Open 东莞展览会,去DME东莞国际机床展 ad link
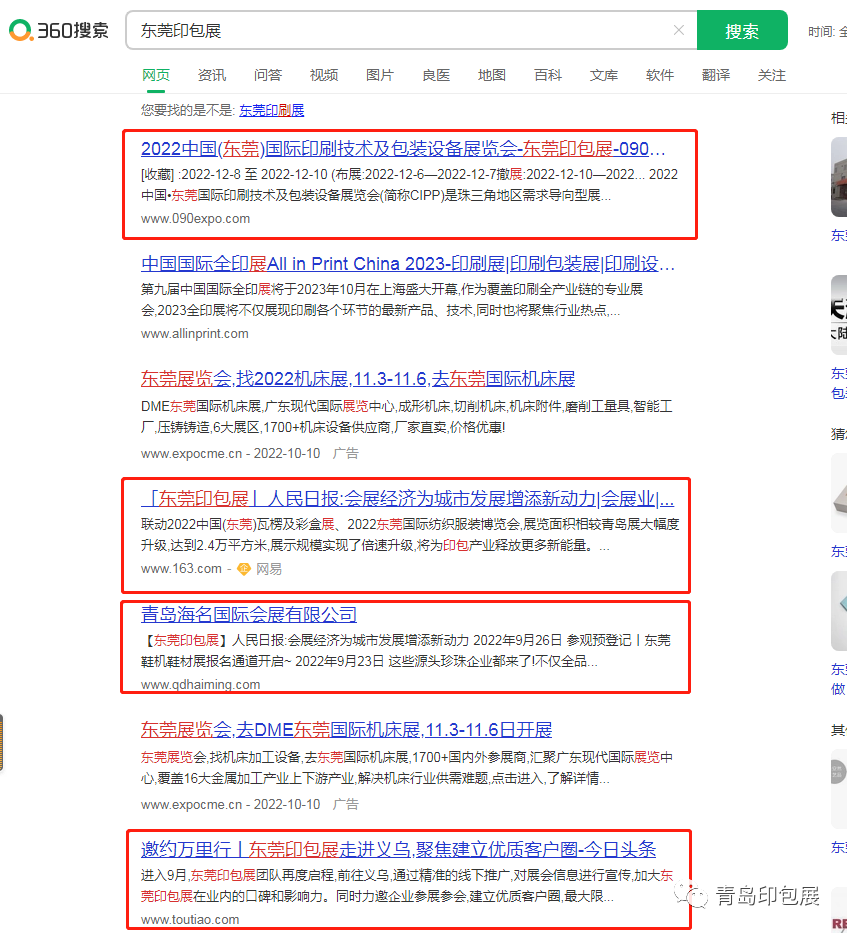Screen dimensions: 847x933 pyautogui.click(x=346, y=730)
